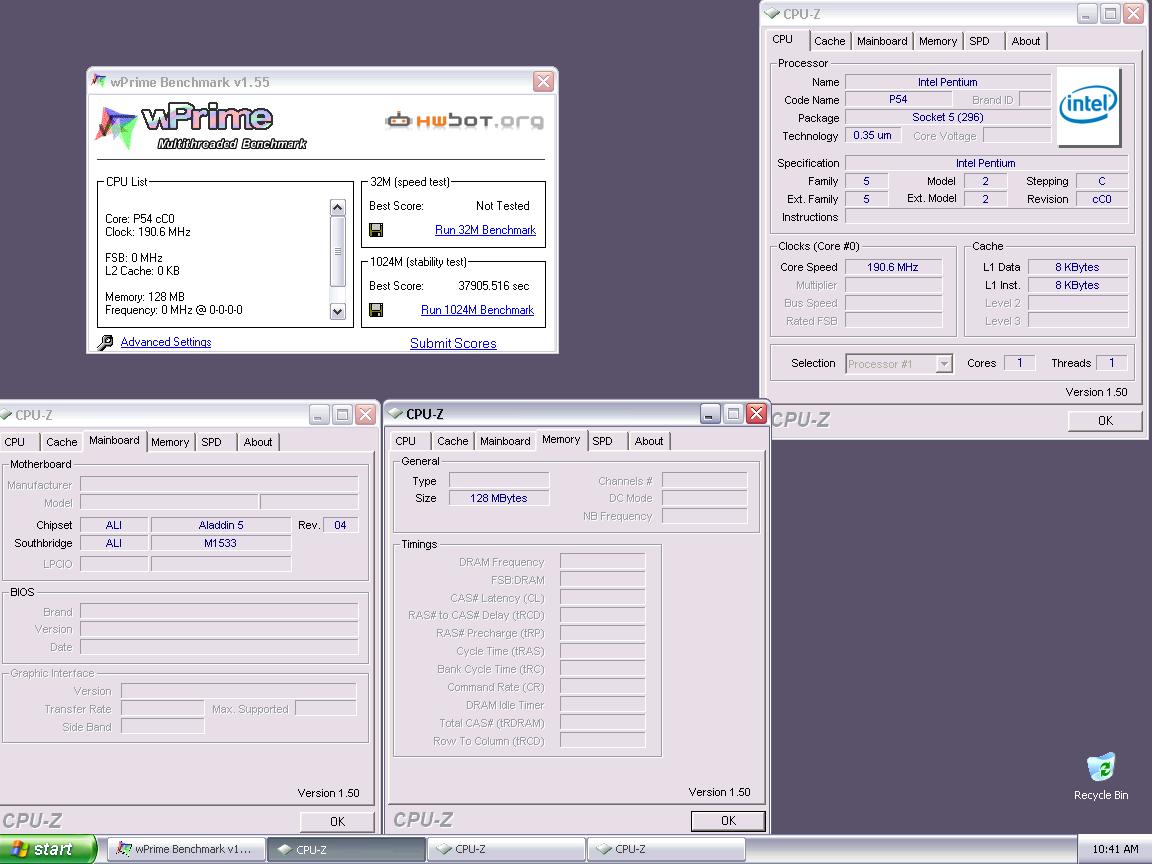Select the first CPU-Z taskbar button

tap(346, 849)
